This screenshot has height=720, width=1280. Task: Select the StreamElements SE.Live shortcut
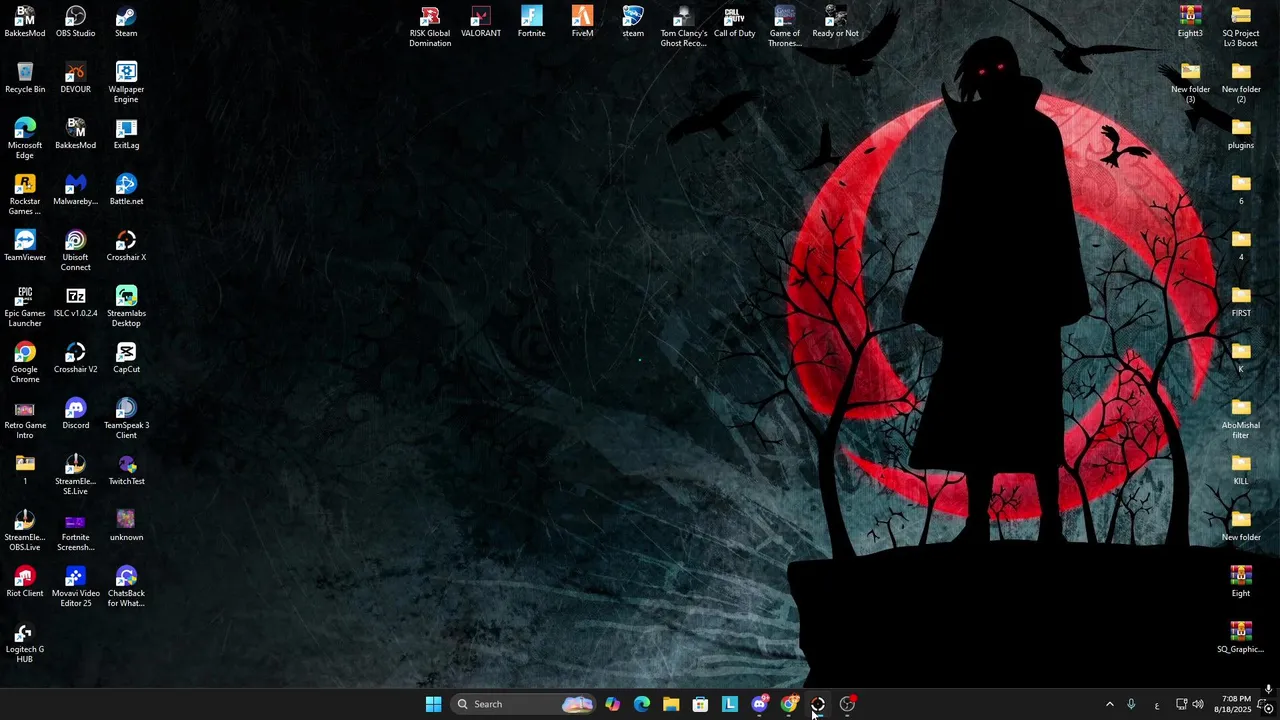[75, 475]
